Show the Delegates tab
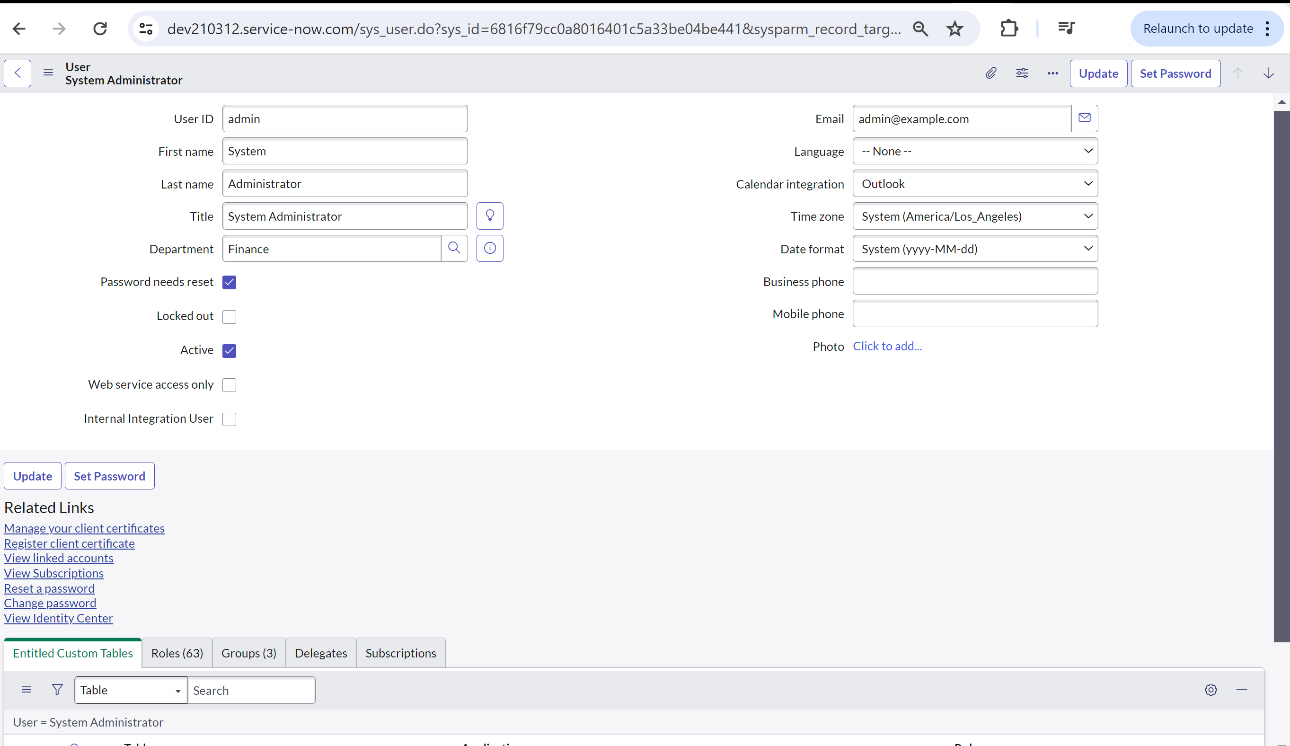 point(321,653)
